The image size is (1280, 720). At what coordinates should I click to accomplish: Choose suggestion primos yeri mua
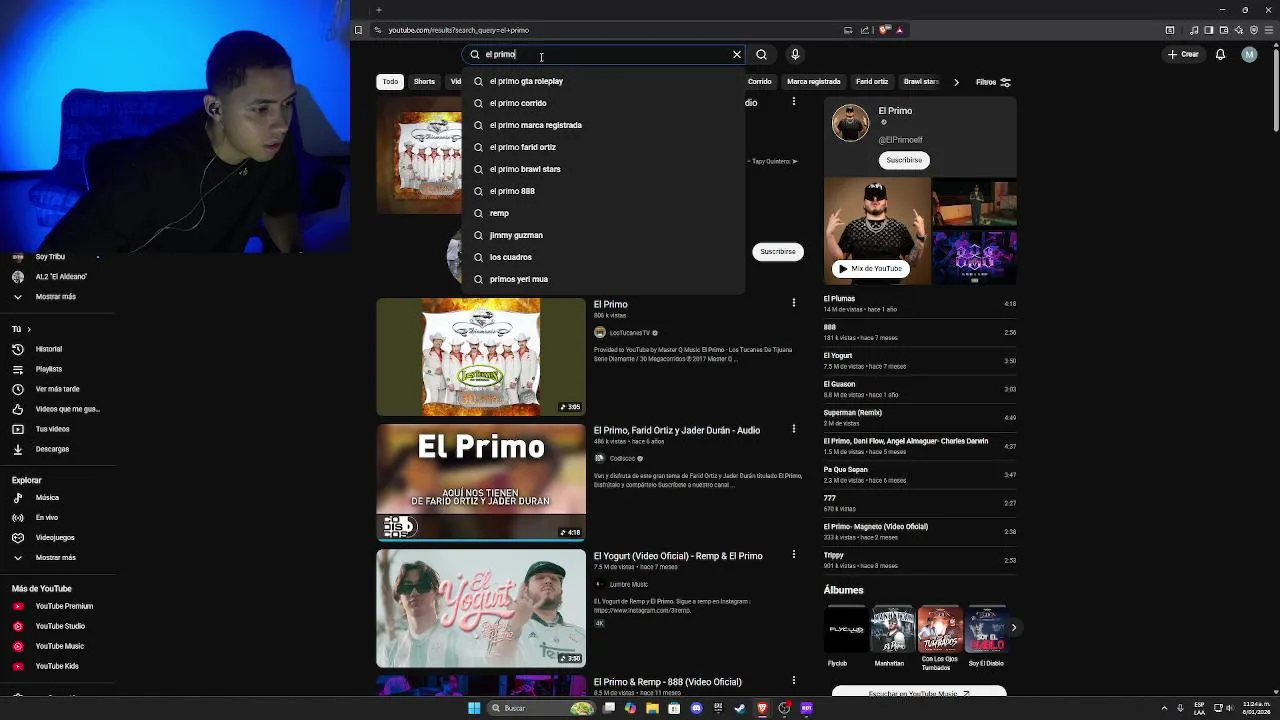coord(603,279)
